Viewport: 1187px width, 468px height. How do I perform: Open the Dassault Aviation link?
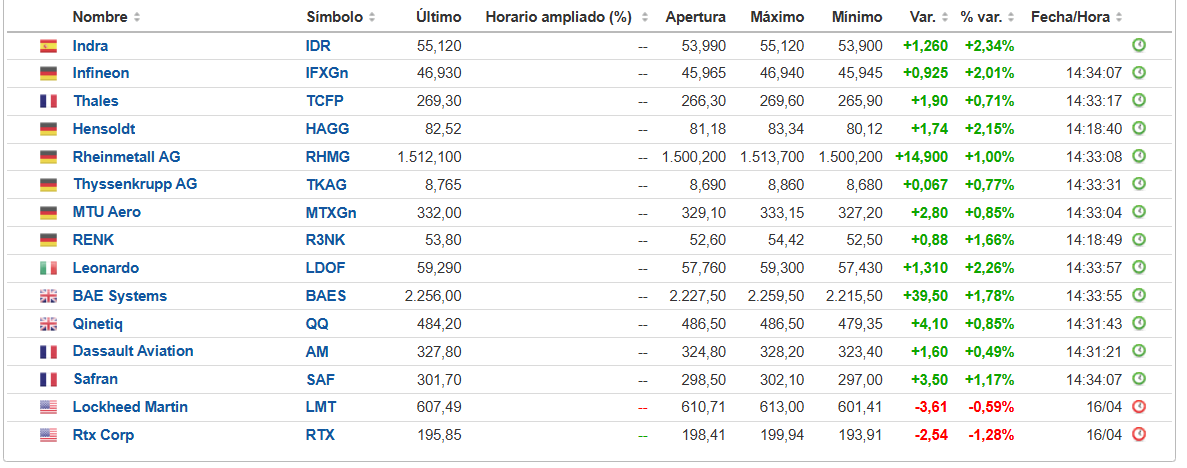pyautogui.click(x=132, y=351)
